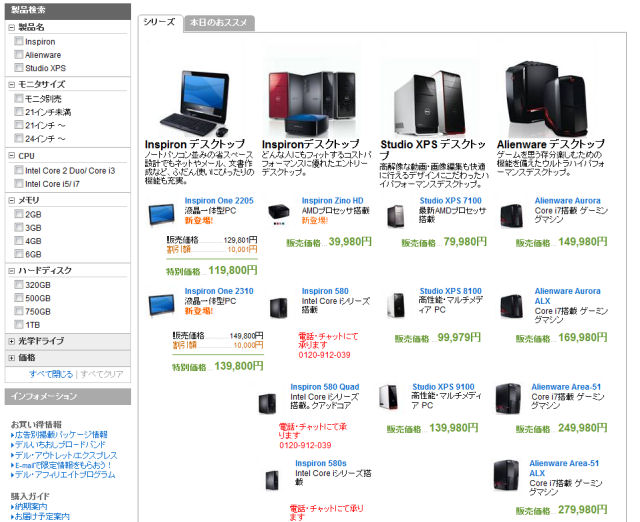
Task: Check the モニタ別売 filter
Action: pos(18,98)
